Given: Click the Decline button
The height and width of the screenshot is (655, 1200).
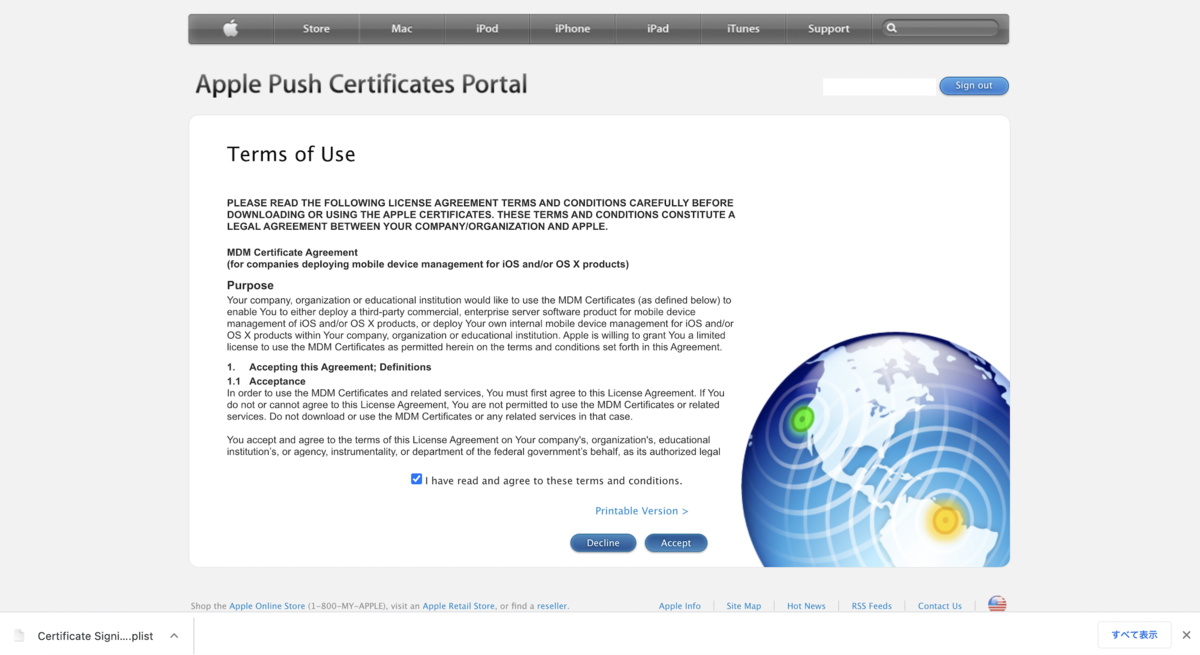Looking at the screenshot, I should point(603,543).
